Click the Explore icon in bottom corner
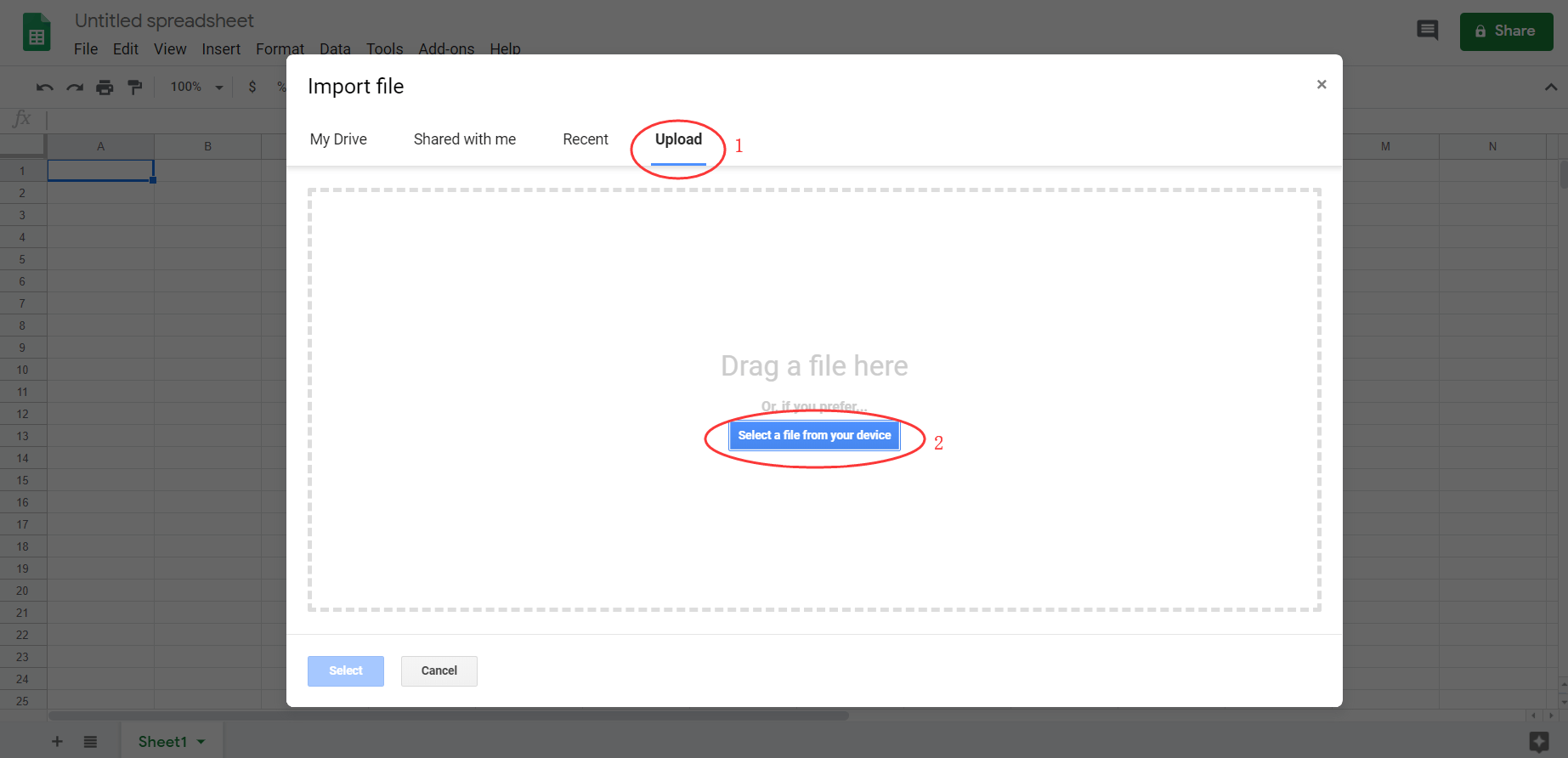This screenshot has width=1568, height=758. [x=1538, y=741]
